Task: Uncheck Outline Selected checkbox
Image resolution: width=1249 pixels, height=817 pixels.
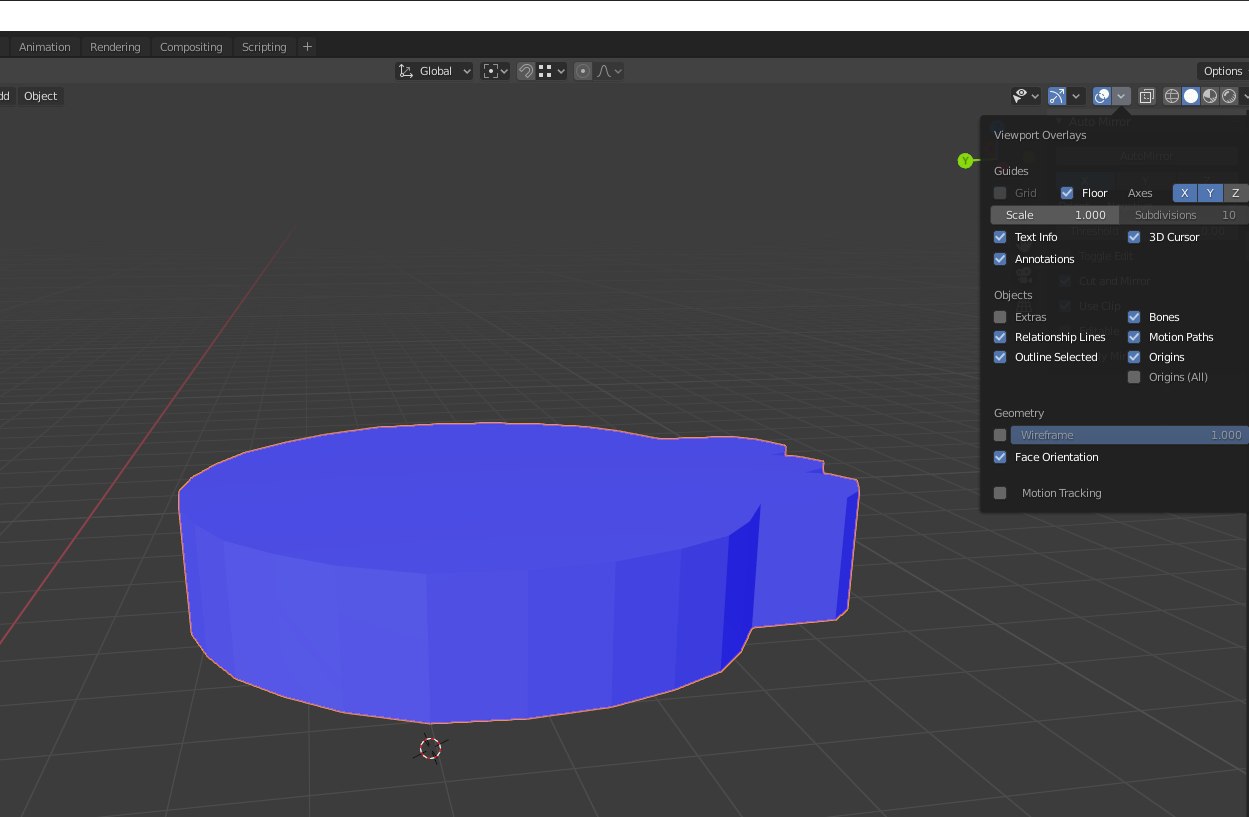Action: [x=1000, y=357]
